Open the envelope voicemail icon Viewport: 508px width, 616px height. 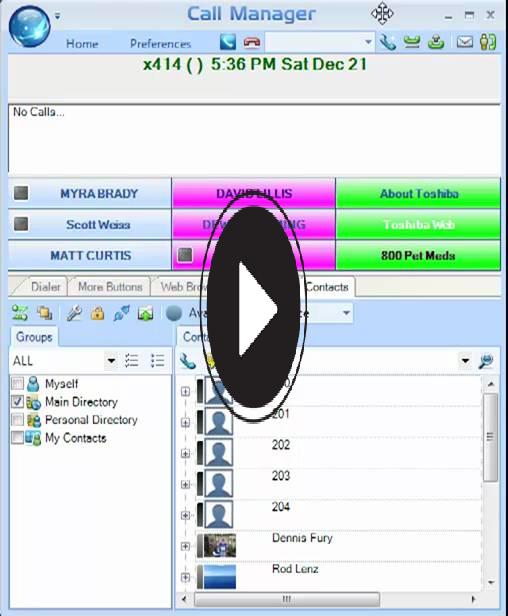pos(464,42)
